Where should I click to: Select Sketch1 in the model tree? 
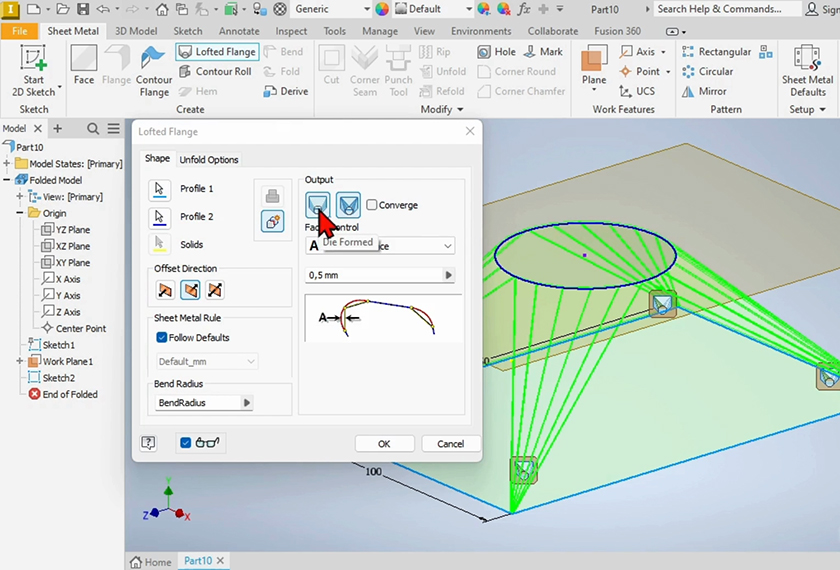point(51,345)
